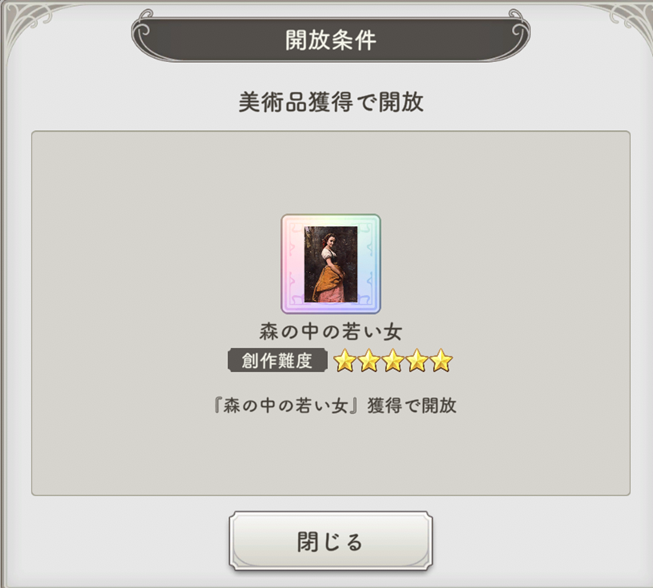Click the 『森の中の若い女』獲得で開放 condition text

tap(335, 405)
